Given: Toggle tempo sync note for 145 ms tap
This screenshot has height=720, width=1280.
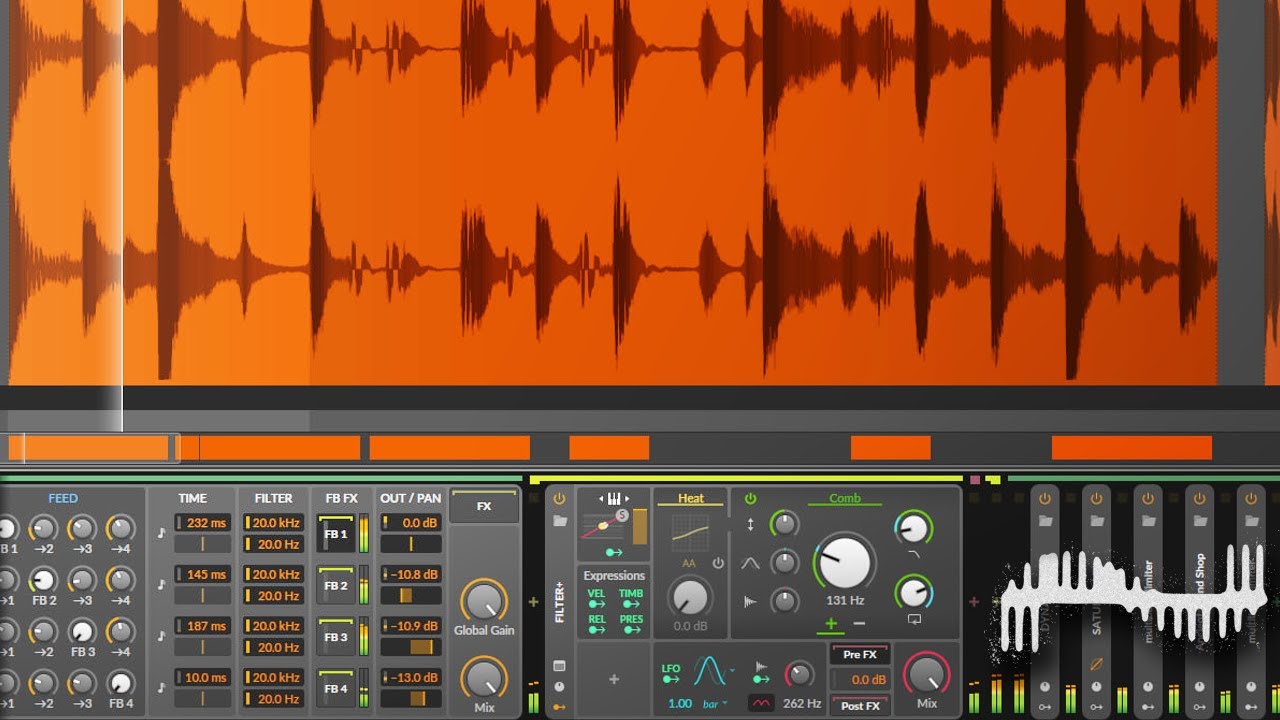Looking at the screenshot, I should pos(162,584).
